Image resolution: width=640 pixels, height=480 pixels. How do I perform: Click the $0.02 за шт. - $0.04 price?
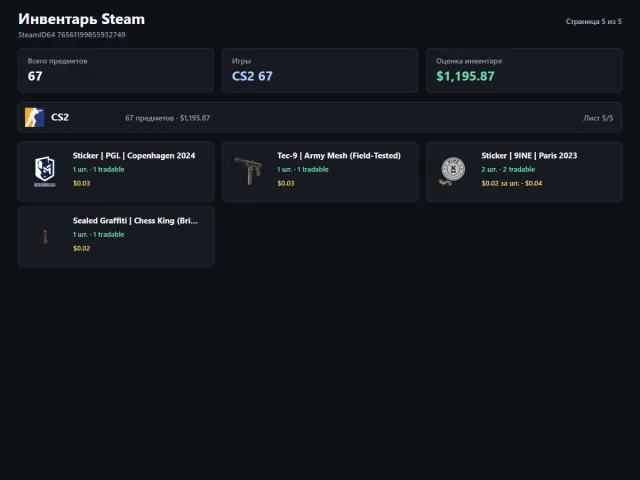tap(512, 183)
